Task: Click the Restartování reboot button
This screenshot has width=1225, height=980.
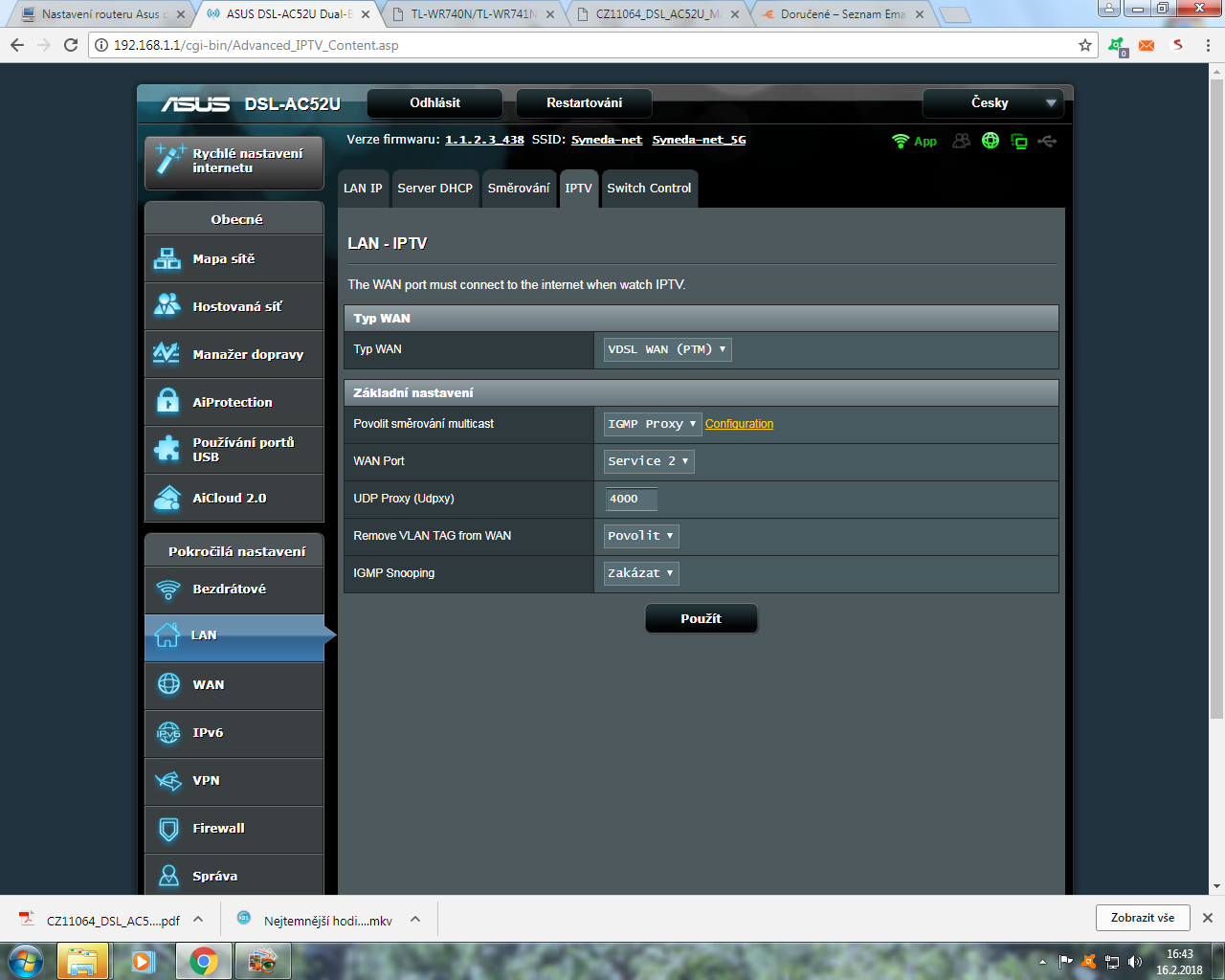Action: click(x=585, y=103)
